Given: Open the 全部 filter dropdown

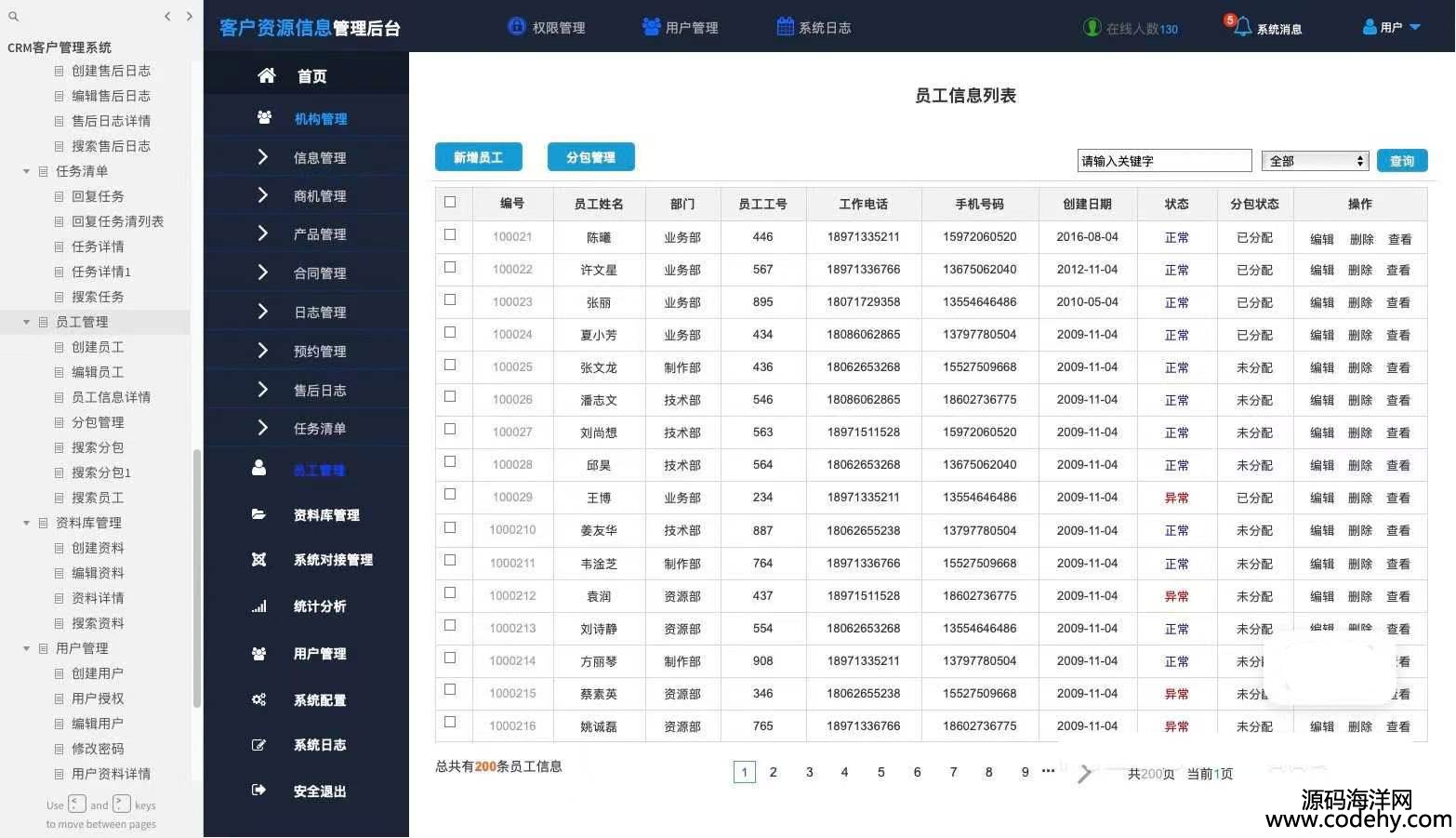Looking at the screenshot, I should 1315,161.
